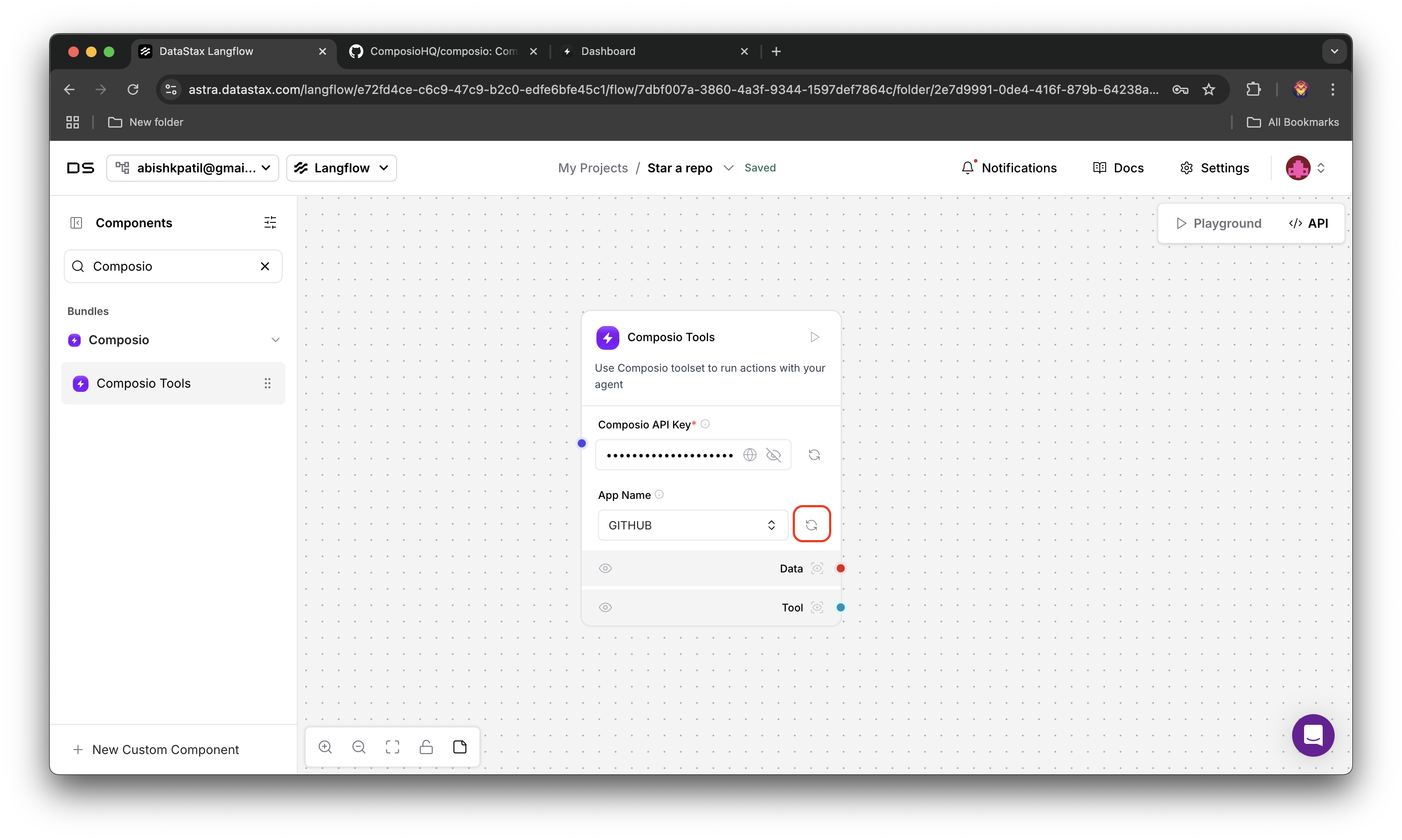The image size is (1402, 840).
Task: Click the API key refresh icon
Action: click(x=814, y=455)
